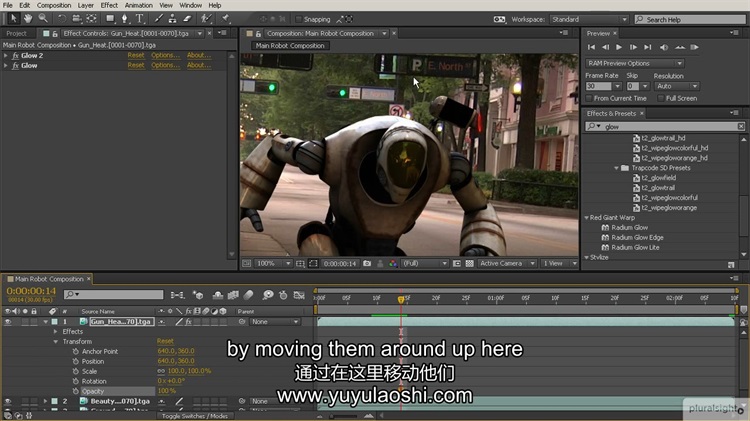Click Reset for Glow 2 effect

[x=135, y=55]
